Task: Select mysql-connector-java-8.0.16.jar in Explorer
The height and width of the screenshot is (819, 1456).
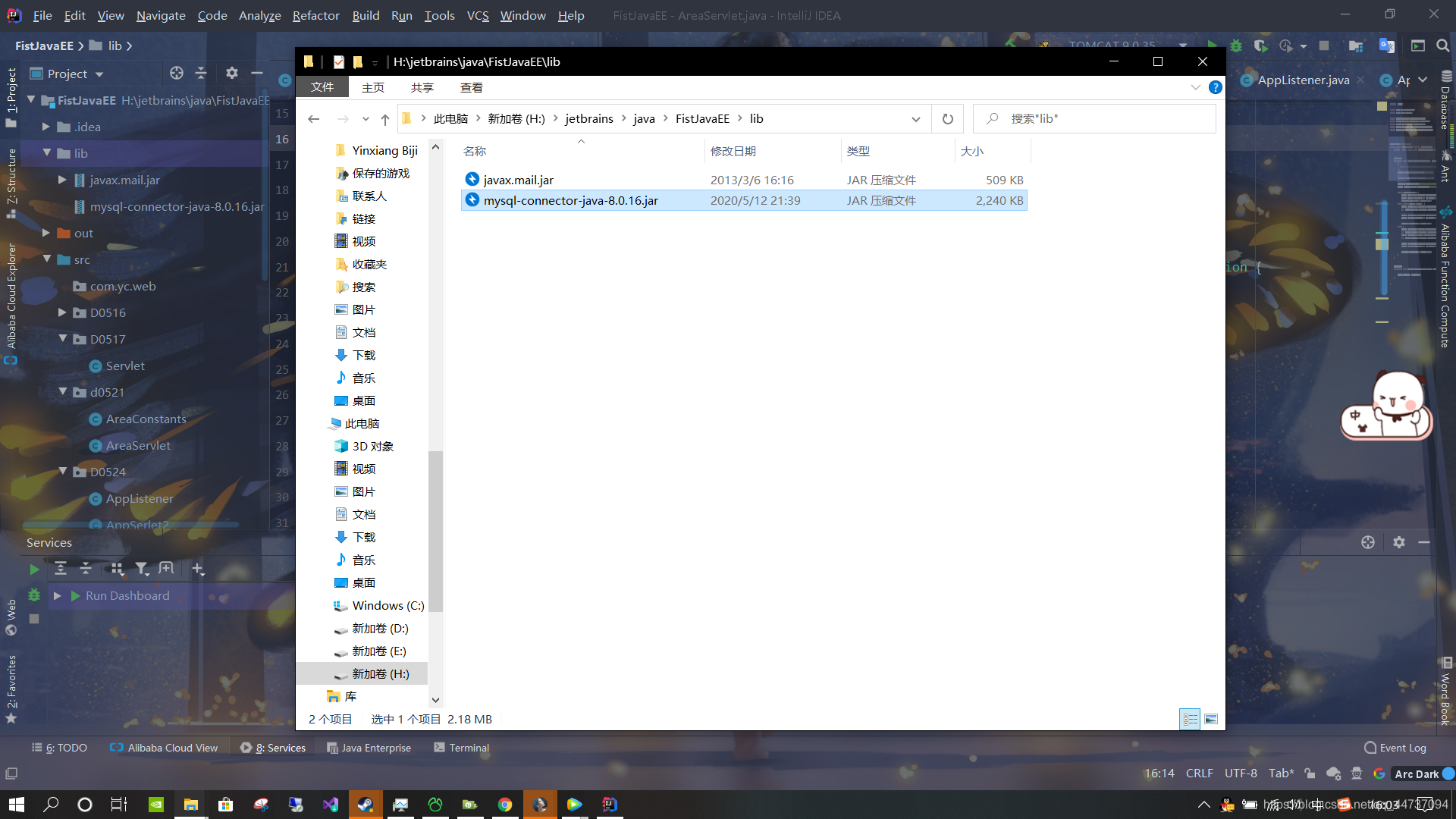Action: (x=570, y=200)
